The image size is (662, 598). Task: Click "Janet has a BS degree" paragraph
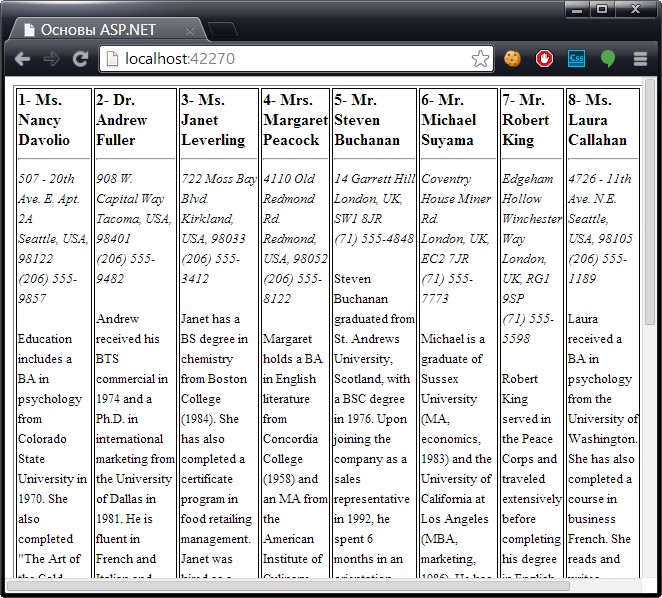216,444
